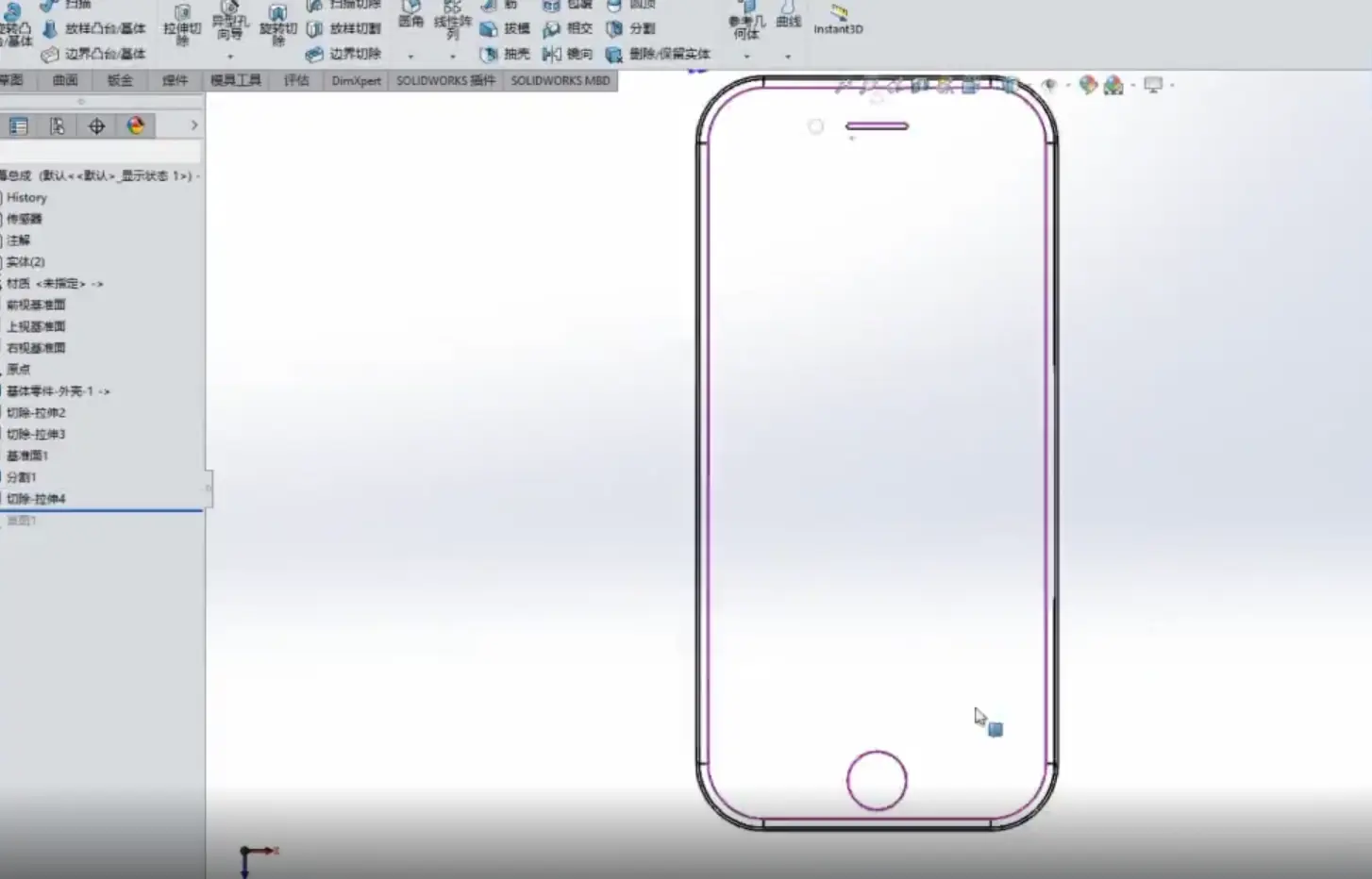
Task: Select 放样切割 lofted cut tool
Action: 344,29
